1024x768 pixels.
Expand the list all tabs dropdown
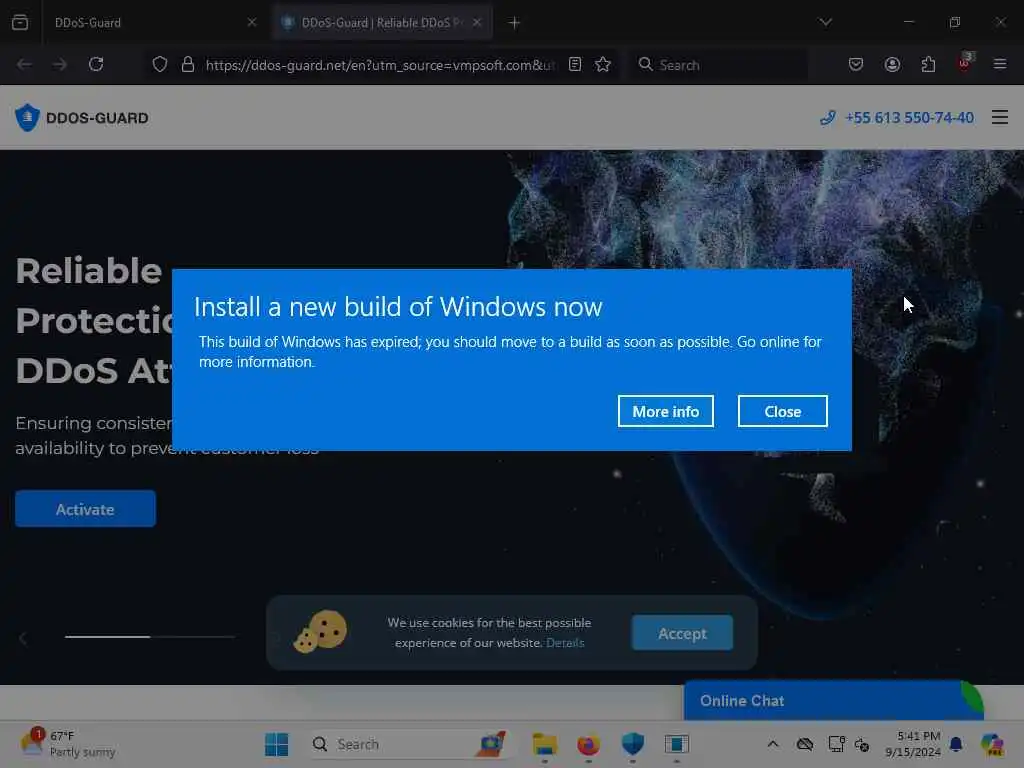pos(825,22)
